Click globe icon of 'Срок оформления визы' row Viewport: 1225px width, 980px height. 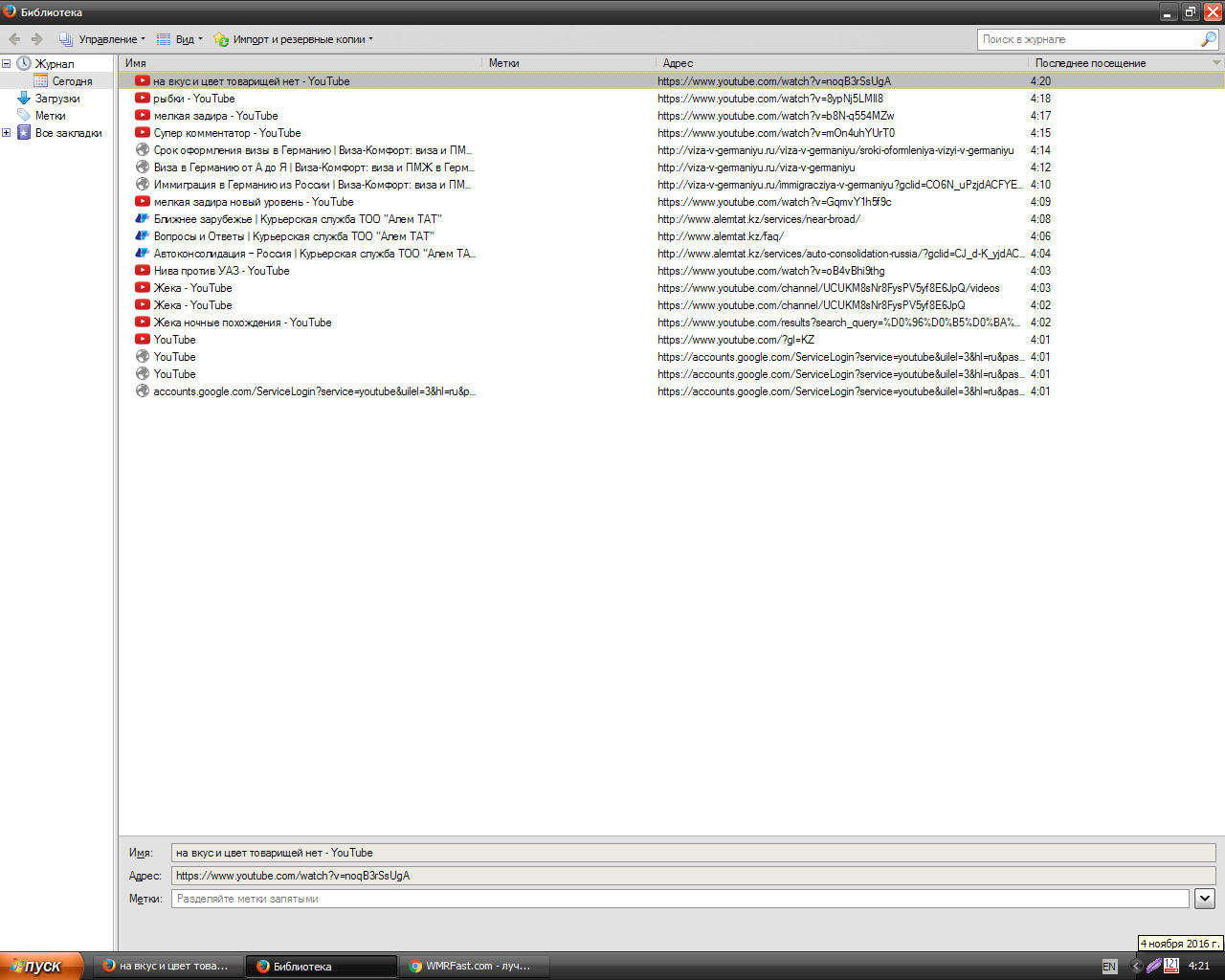[x=143, y=150]
